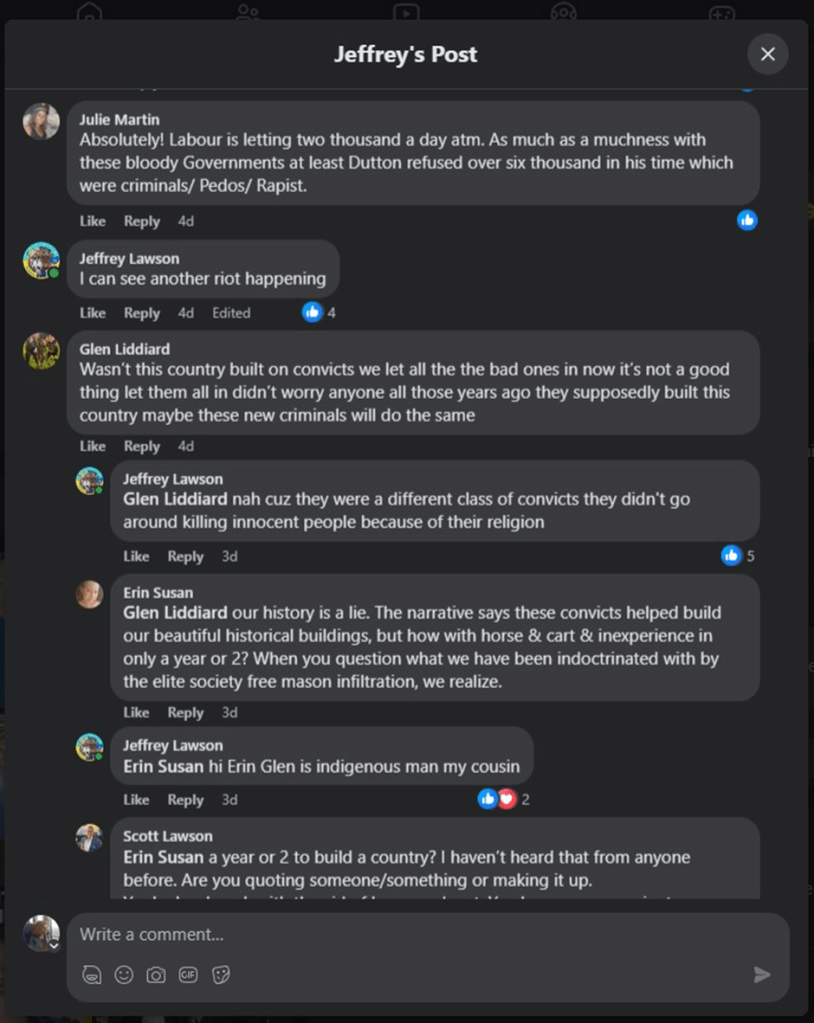Reply to Jeffrey Lawson's riot comment

(x=142, y=313)
